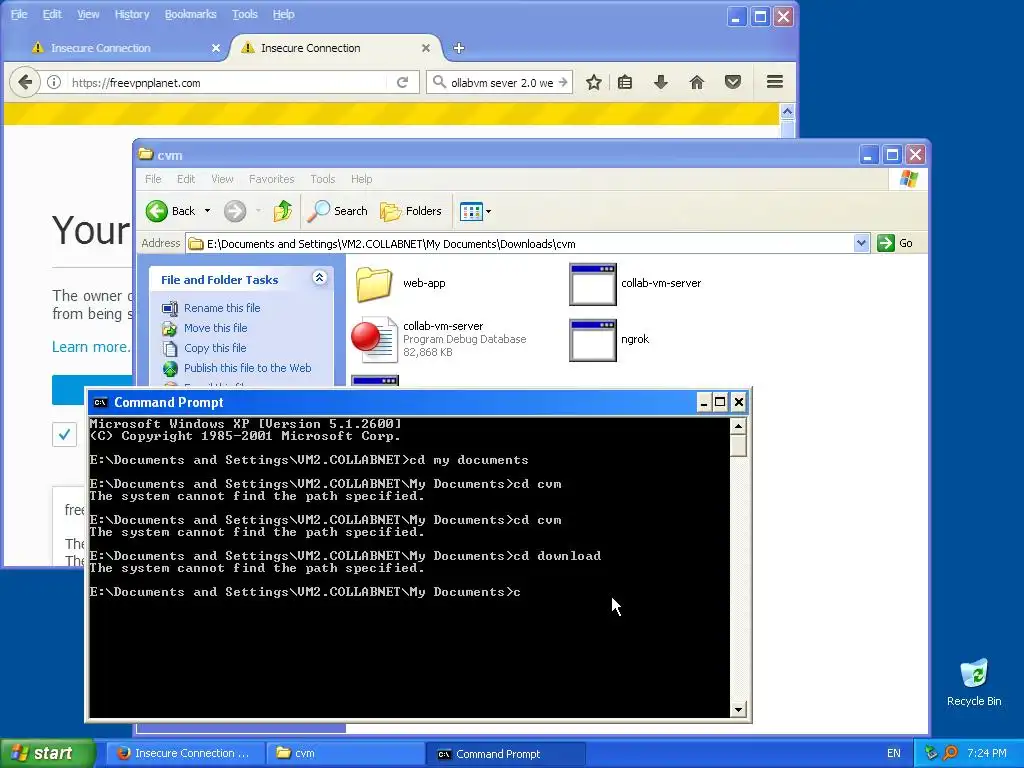The height and width of the screenshot is (768, 1024).
Task: Click Firefox search box
Action: [x=502, y=82]
